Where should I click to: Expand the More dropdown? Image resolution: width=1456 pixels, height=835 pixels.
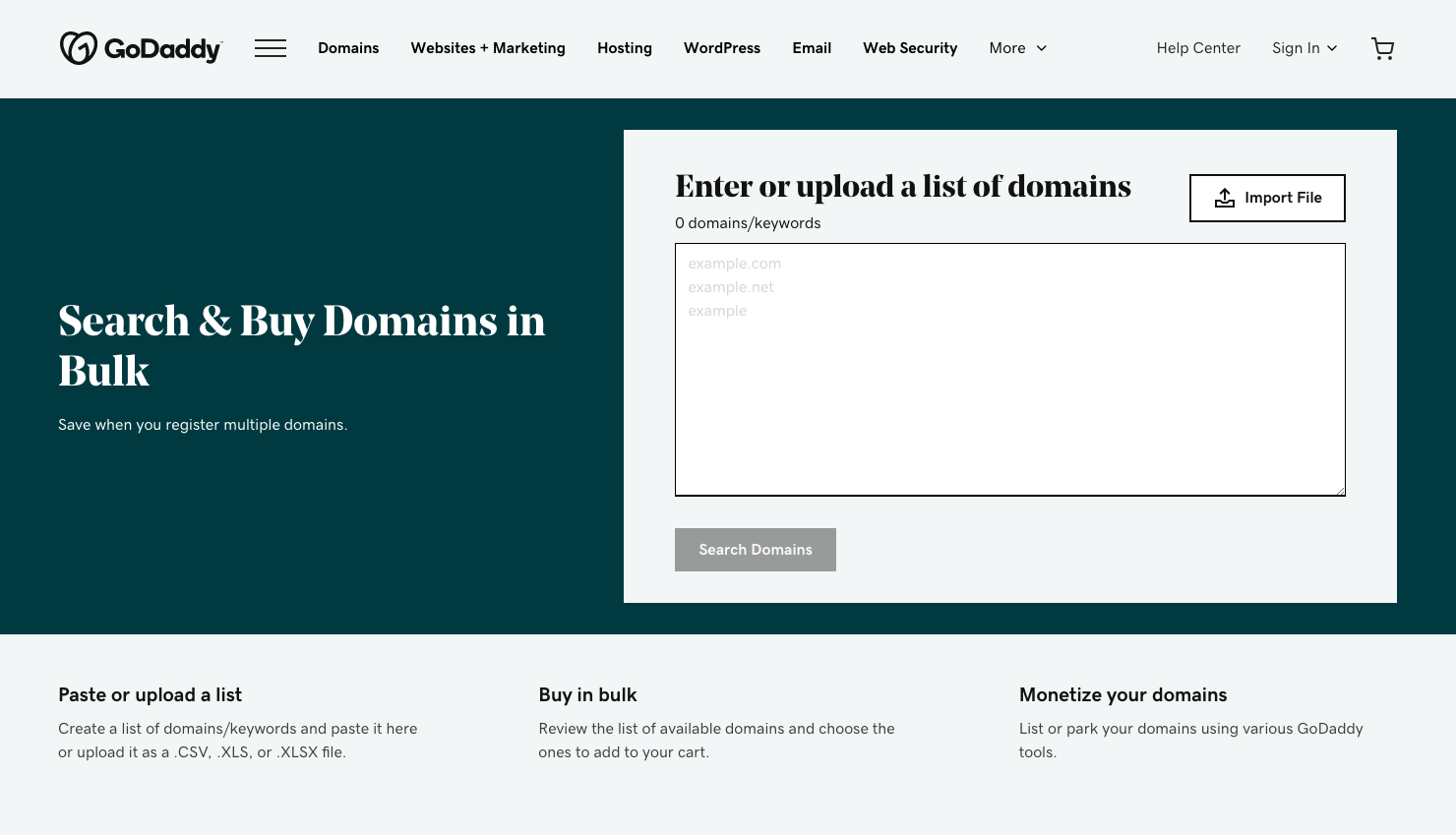coord(1017,48)
